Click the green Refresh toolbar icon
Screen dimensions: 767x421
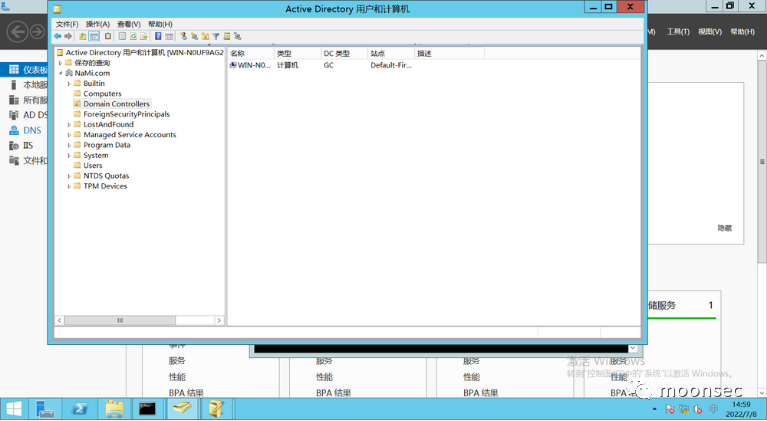click(133, 36)
